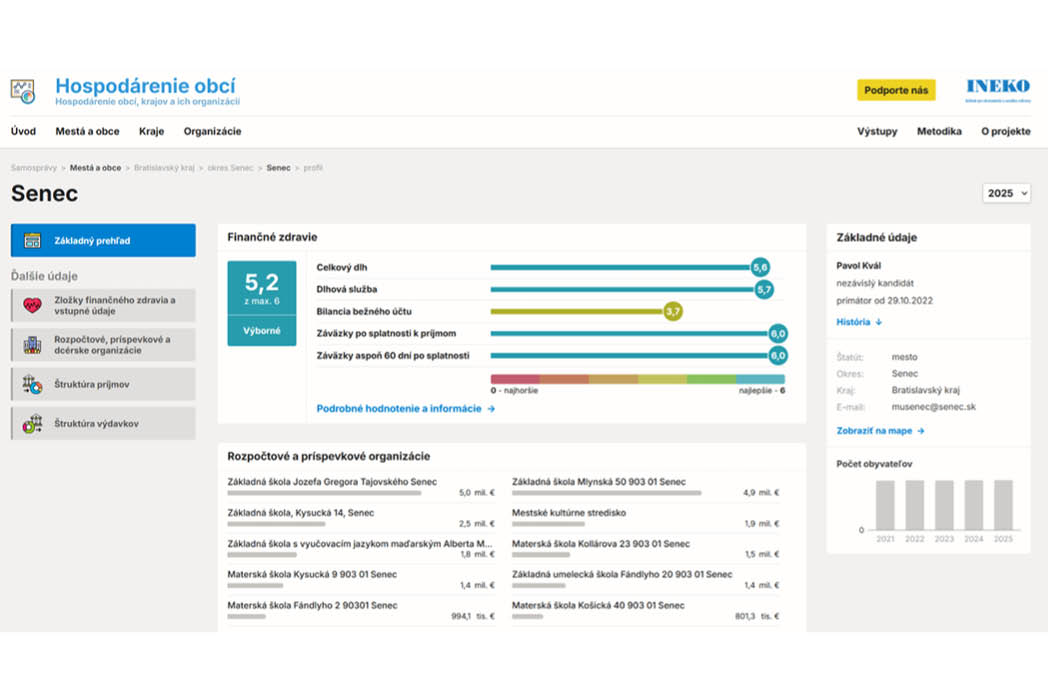Click the Hospodárenie obcí logo icon
The height and width of the screenshot is (700, 1048).
[x=23, y=92]
